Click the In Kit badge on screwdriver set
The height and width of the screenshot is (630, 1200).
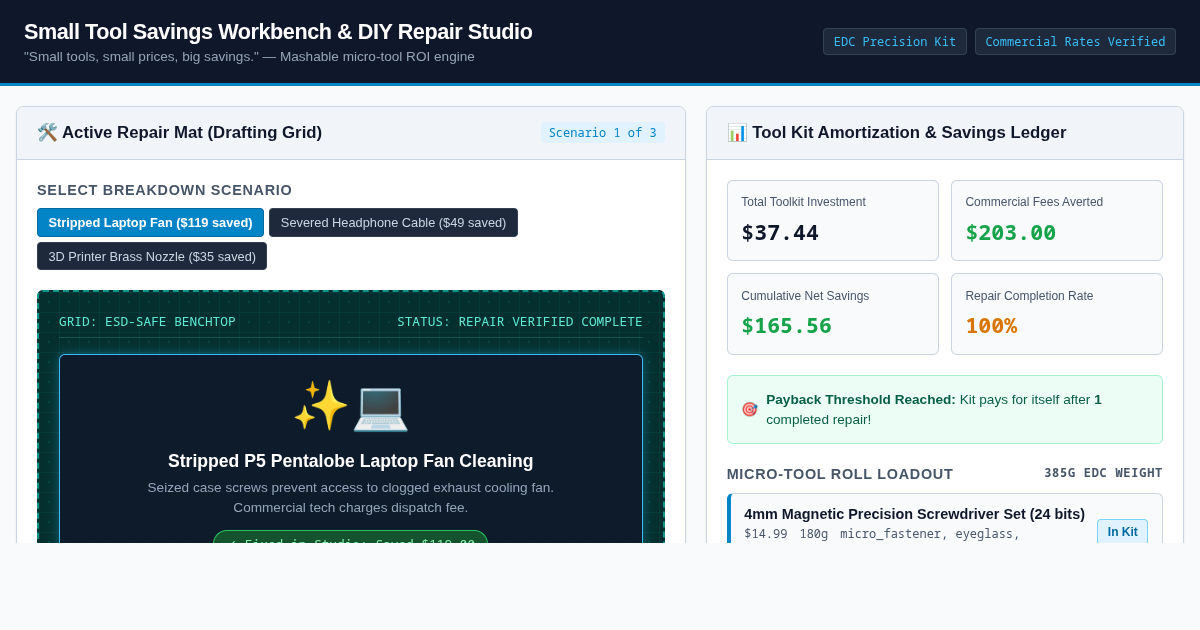point(1122,532)
